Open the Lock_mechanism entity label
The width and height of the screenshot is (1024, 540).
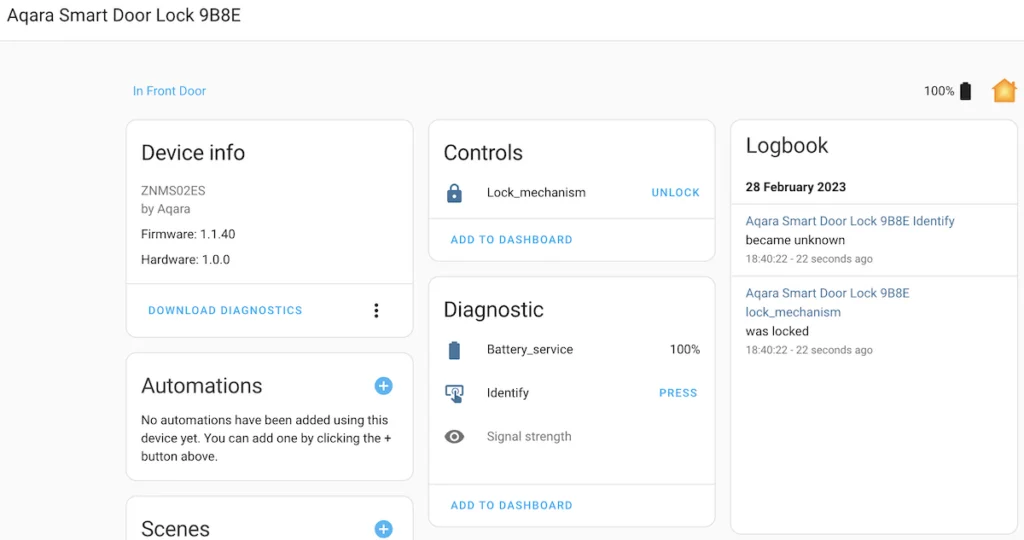click(x=536, y=193)
